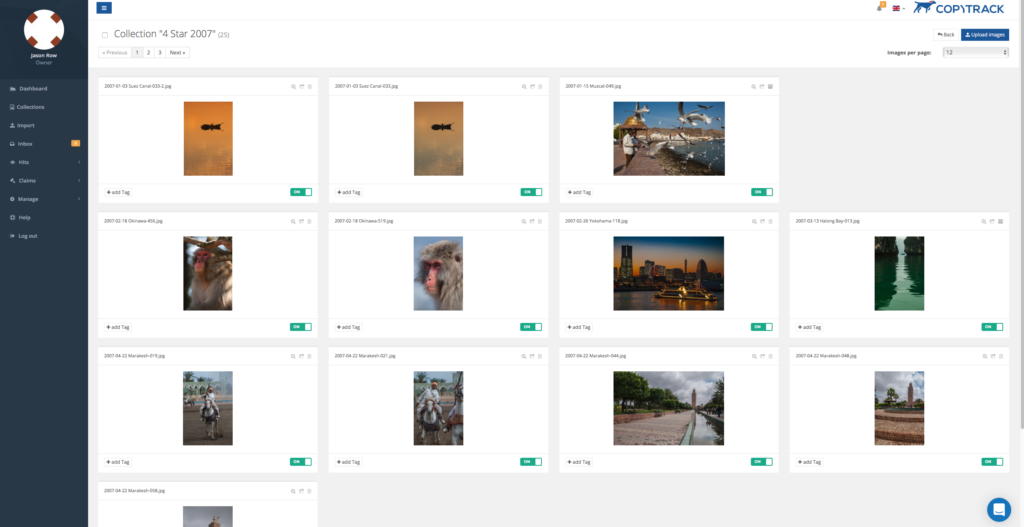The height and width of the screenshot is (527, 1024).
Task: Click the hamburger menu button
Action: point(104,8)
